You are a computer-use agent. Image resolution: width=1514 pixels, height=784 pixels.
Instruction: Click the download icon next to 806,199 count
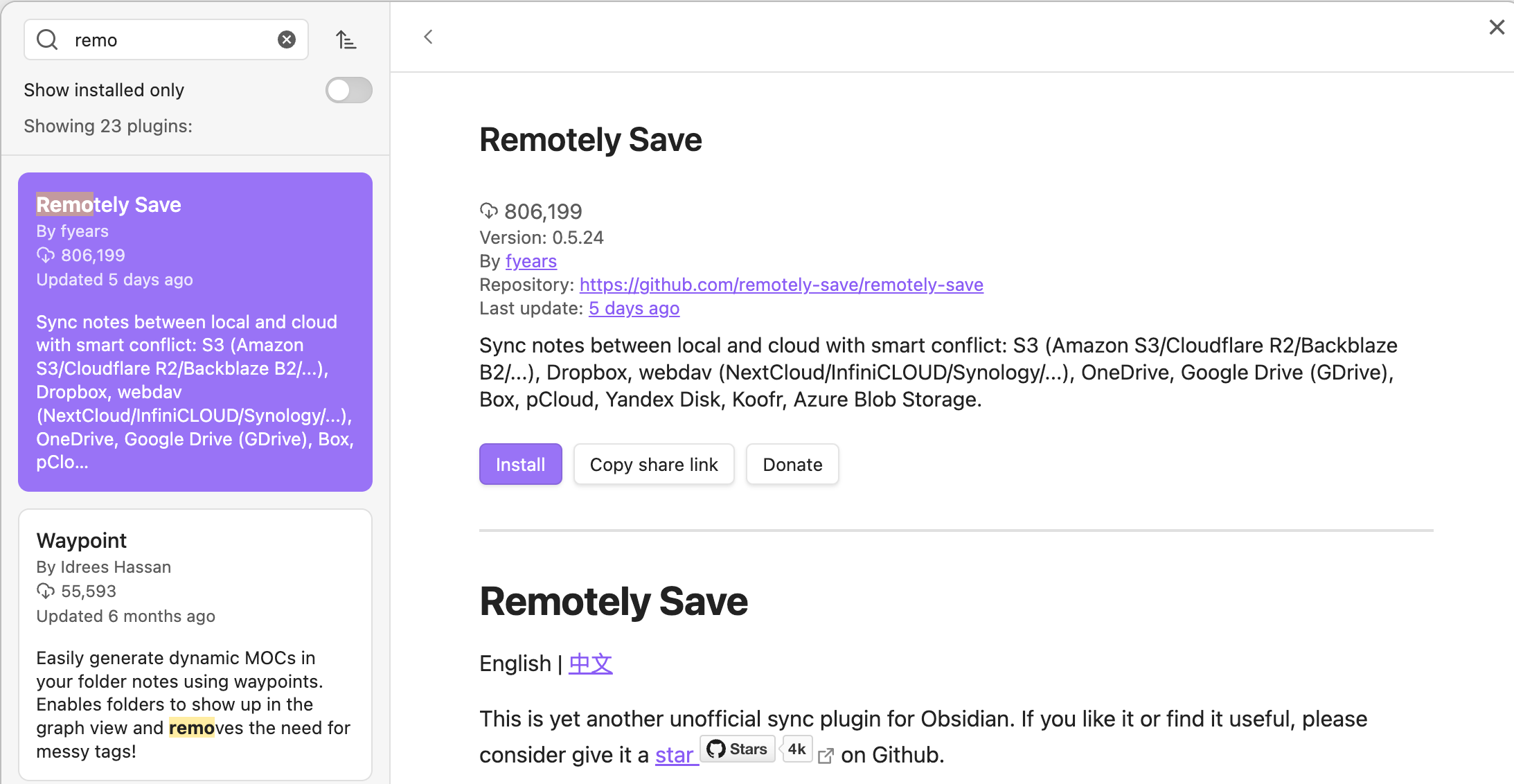pyautogui.click(x=489, y=210)
